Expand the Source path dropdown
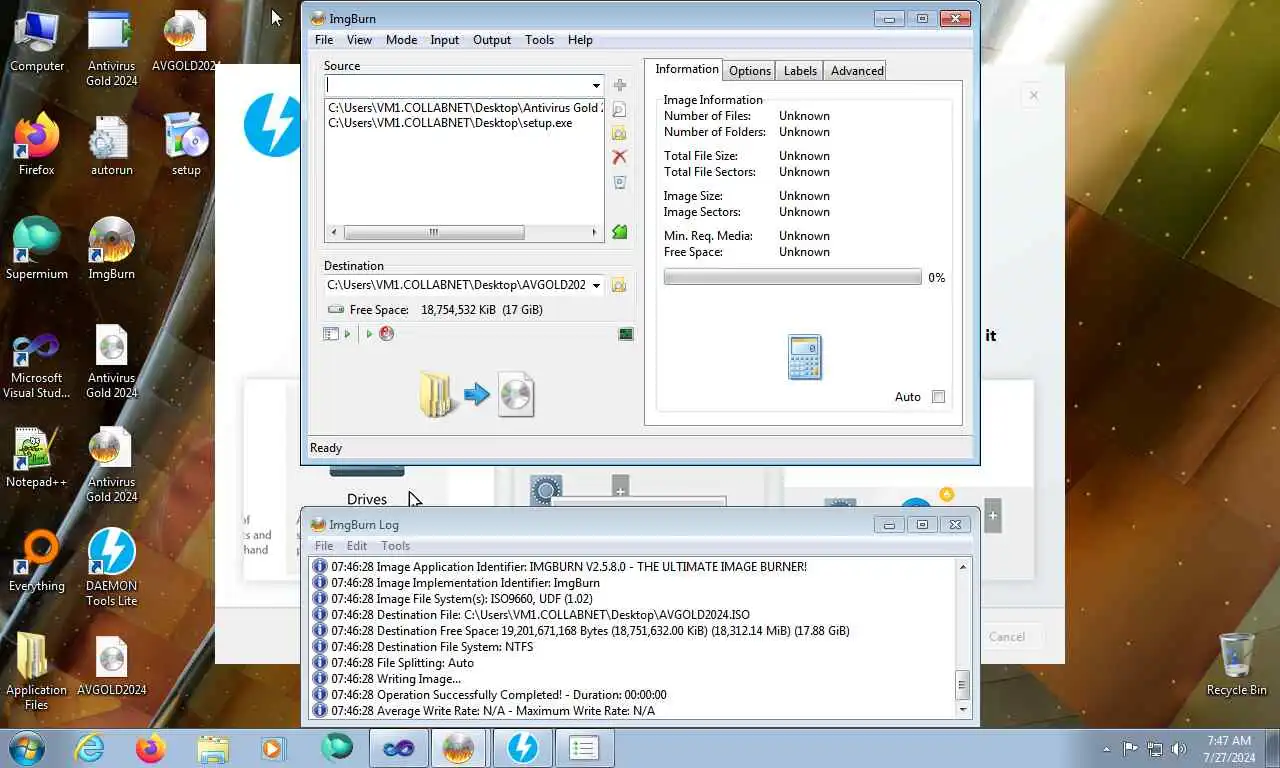 [x=596, y=85]
